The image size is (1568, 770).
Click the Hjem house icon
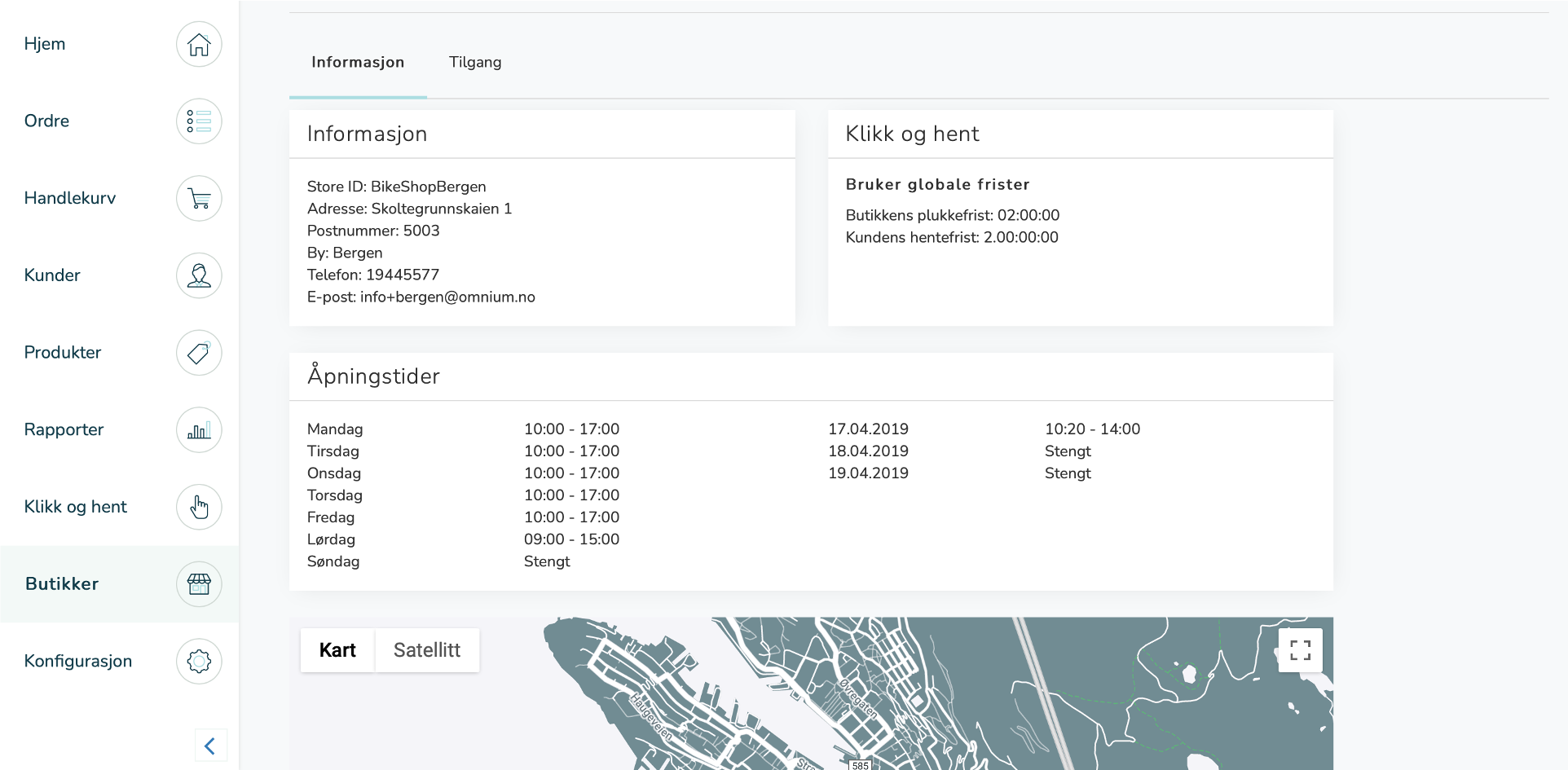(x=199, y=44)
